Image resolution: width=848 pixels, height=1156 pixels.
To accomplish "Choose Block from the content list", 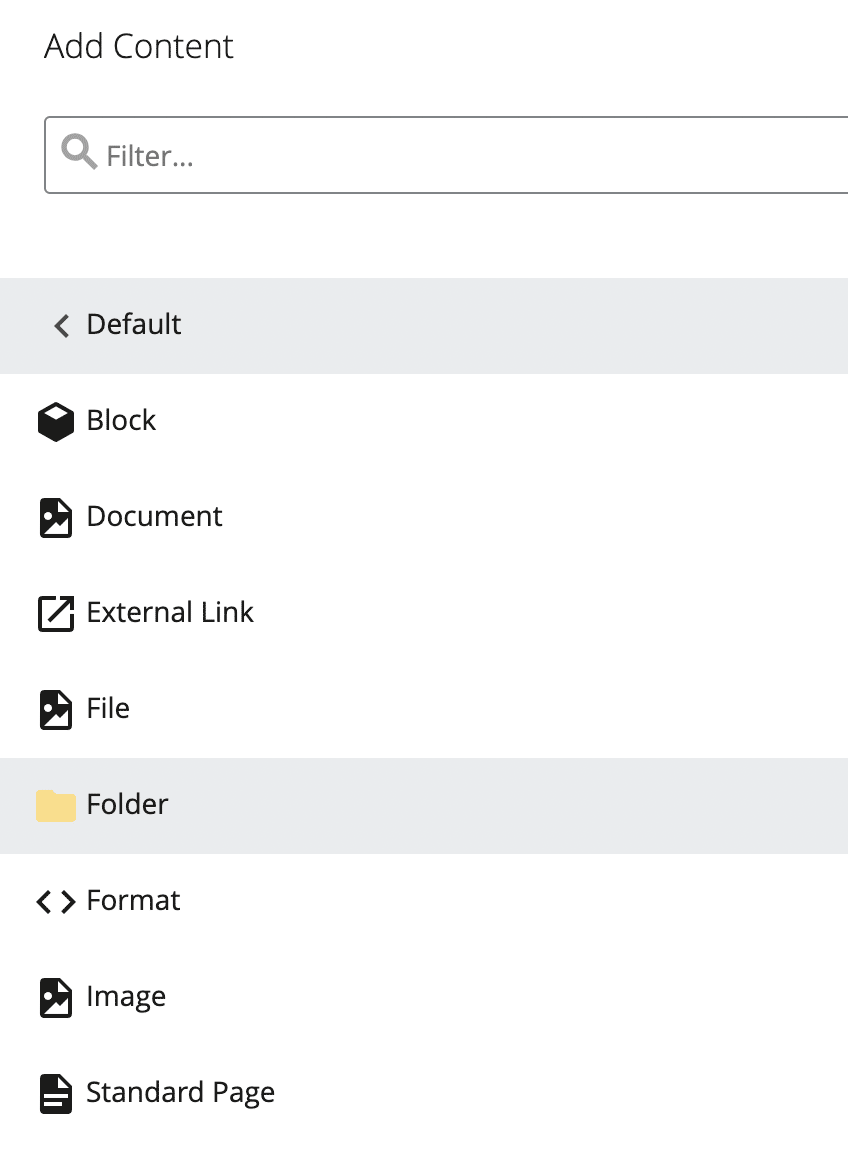I will tap(121, 420).
